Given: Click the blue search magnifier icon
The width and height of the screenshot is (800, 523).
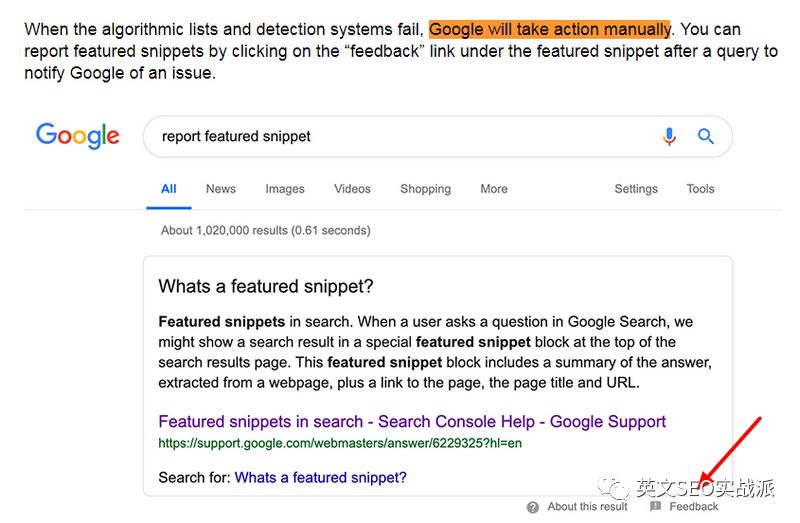Looking at the screenshot, I should pos(706,137).
